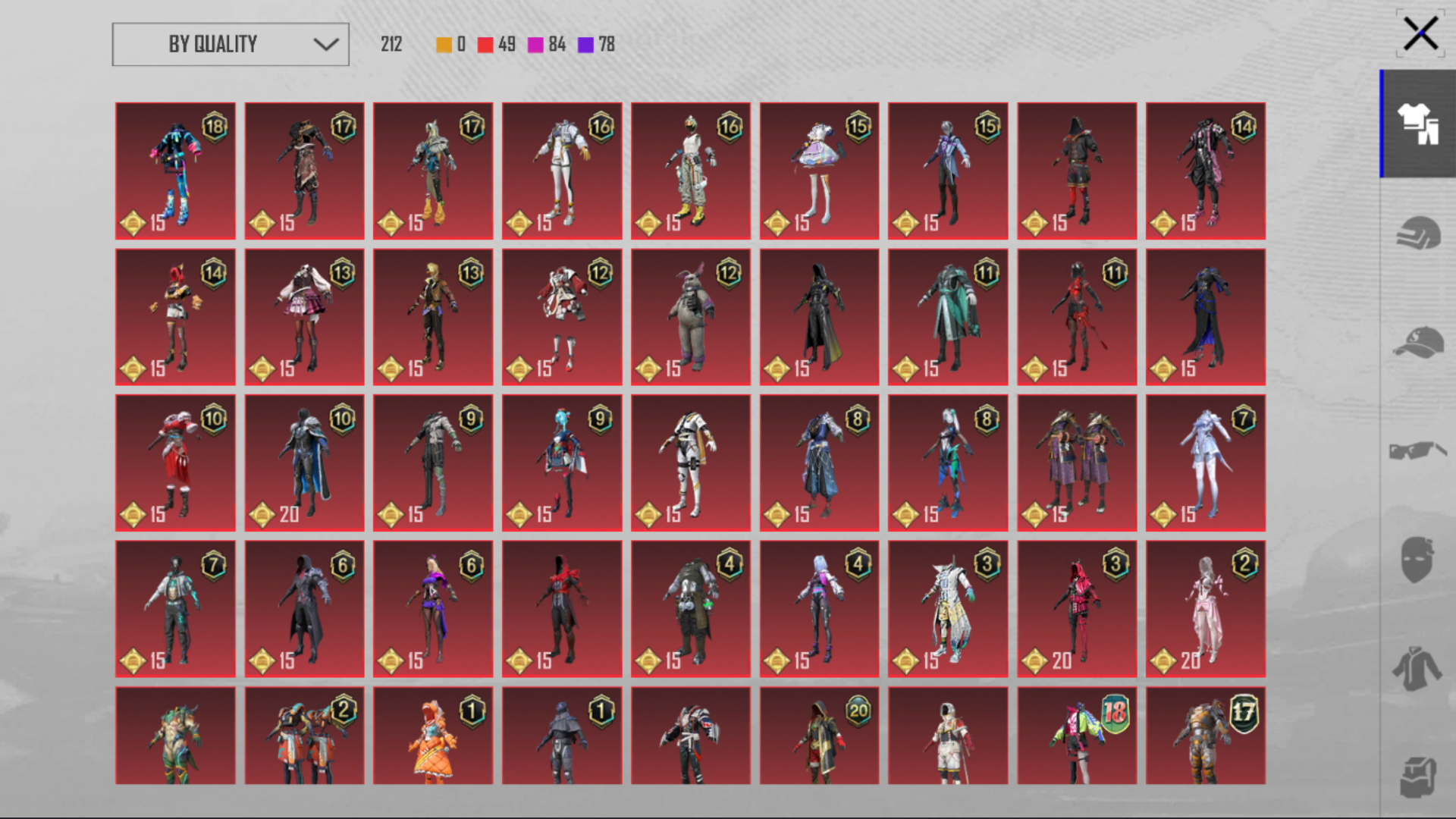1456x819 pixels.
Task: Select the black hooded long coat level 6
Action: tap(304, 609)
